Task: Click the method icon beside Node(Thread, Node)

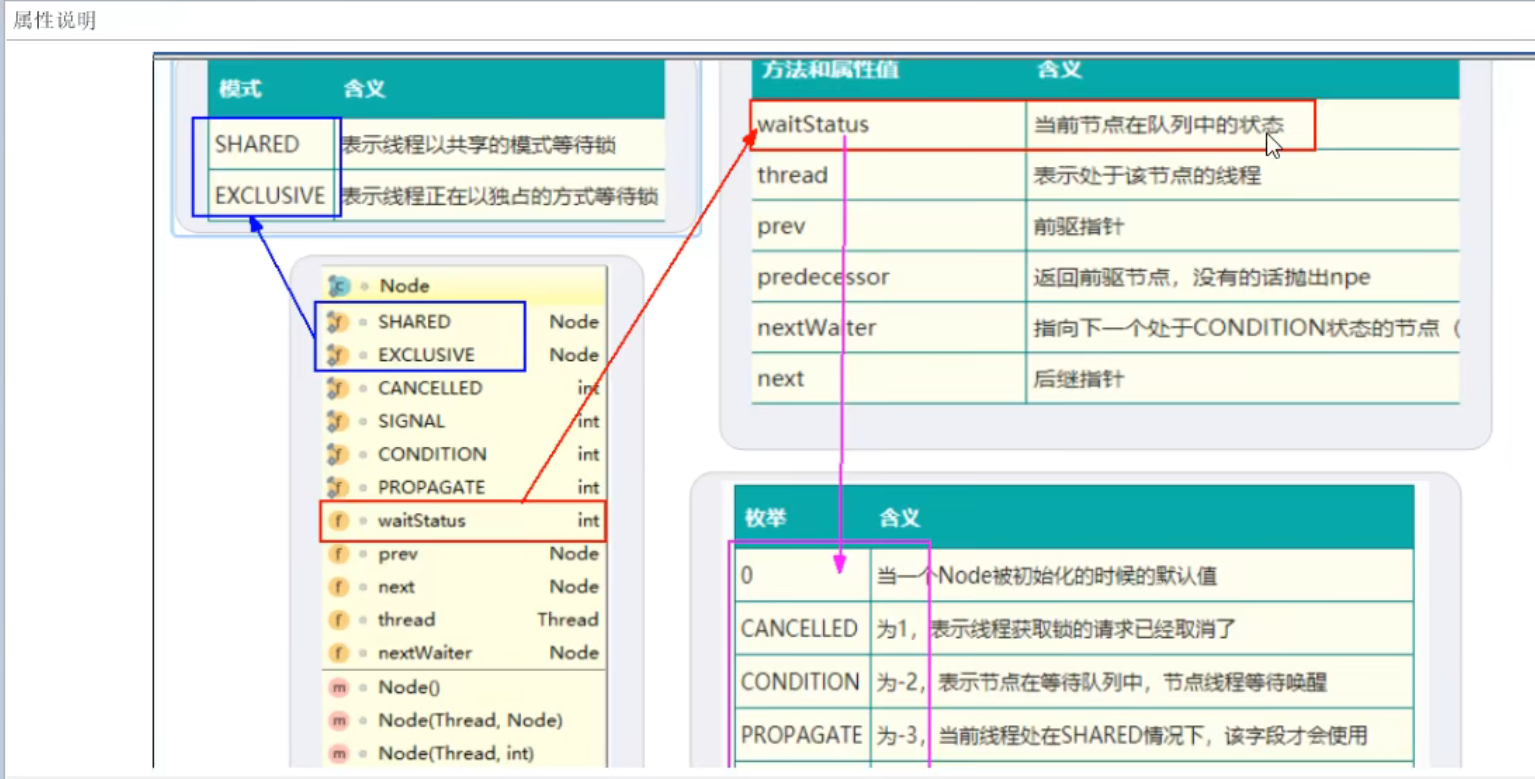Action: tap(338, 721)
